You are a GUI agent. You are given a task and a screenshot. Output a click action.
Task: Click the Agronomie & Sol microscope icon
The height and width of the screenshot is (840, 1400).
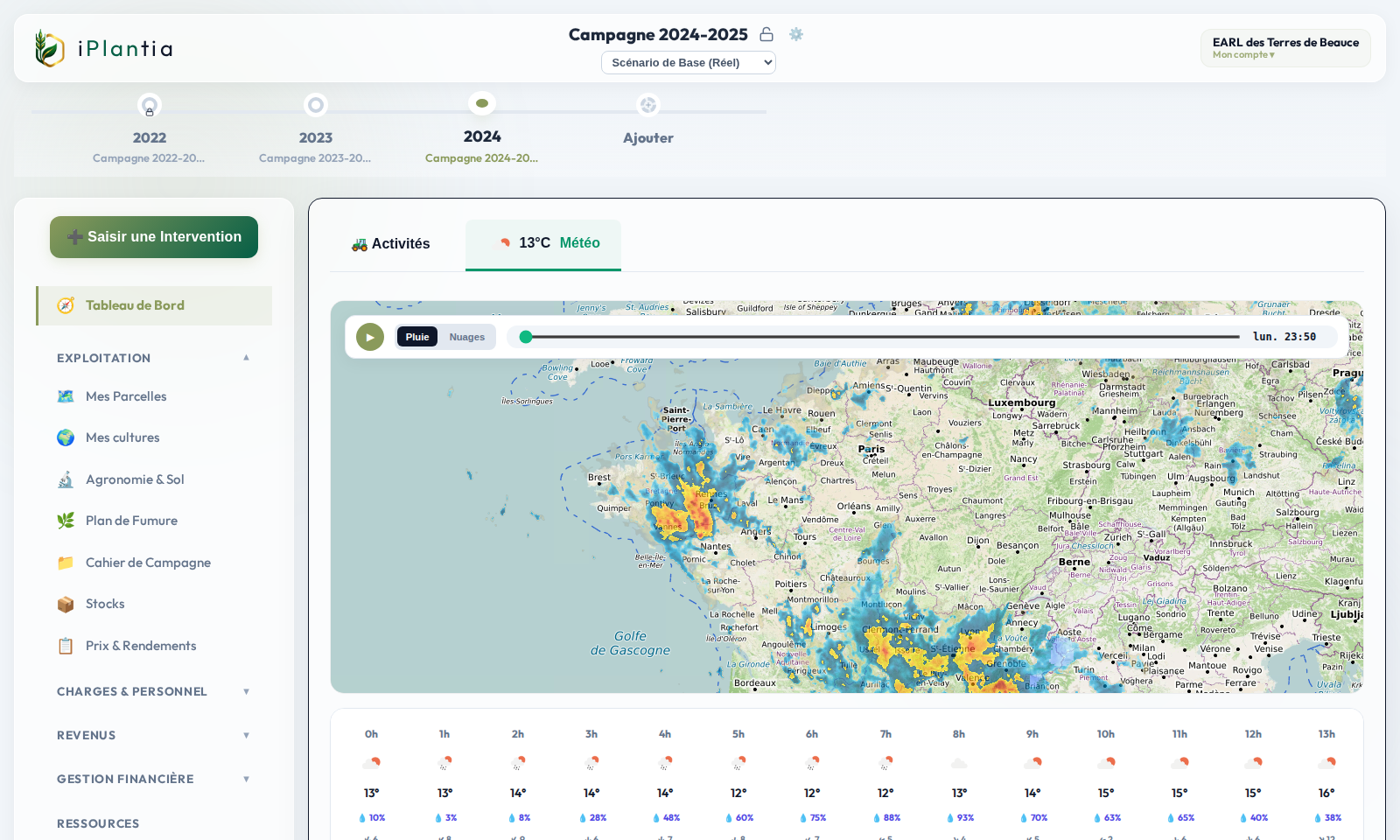(x=66, y=479)
